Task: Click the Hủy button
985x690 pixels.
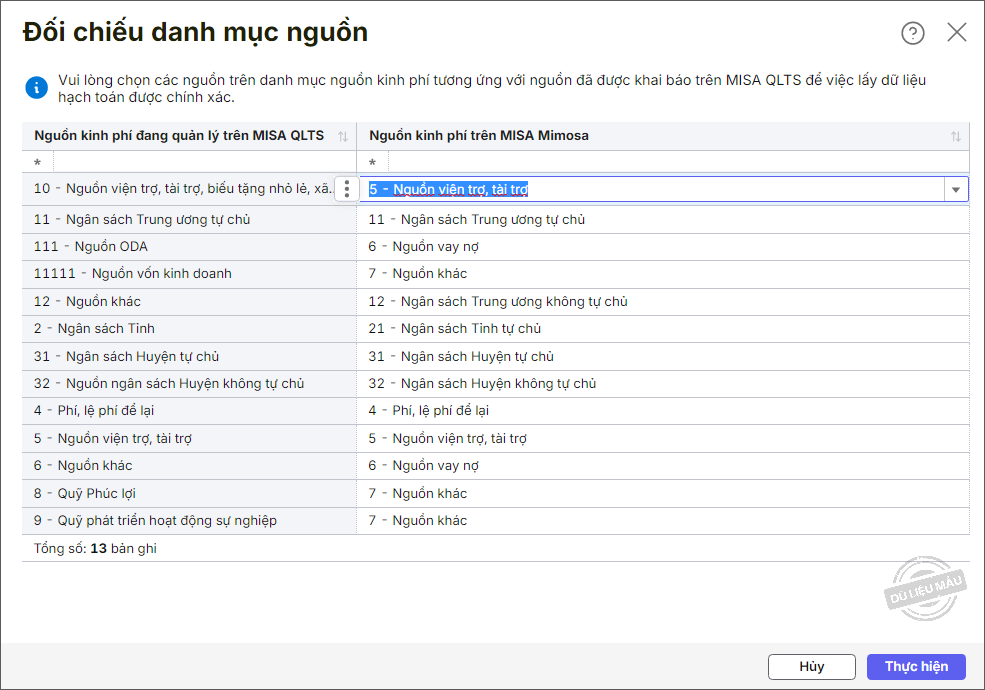Action: click(x=811, y=666)
